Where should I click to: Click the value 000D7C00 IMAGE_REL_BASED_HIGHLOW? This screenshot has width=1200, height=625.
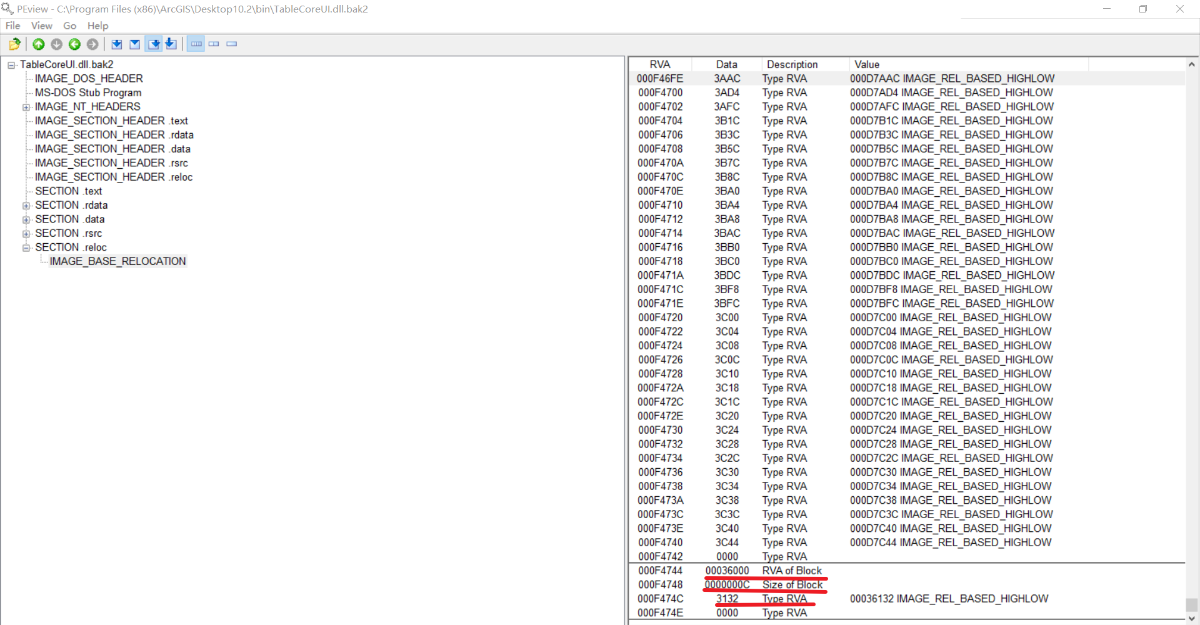951,317
